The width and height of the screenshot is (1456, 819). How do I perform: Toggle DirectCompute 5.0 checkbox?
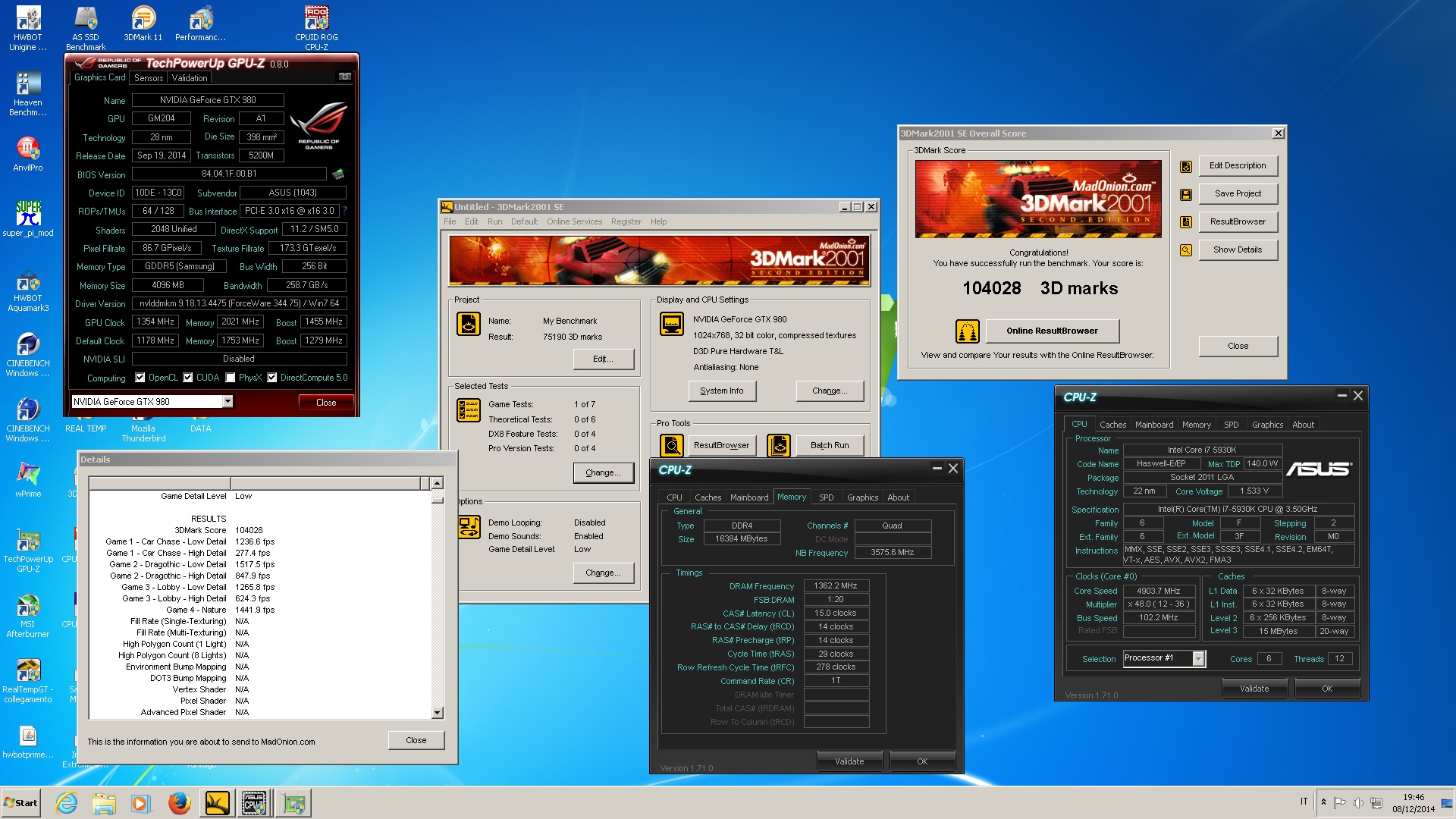point(271,378)
